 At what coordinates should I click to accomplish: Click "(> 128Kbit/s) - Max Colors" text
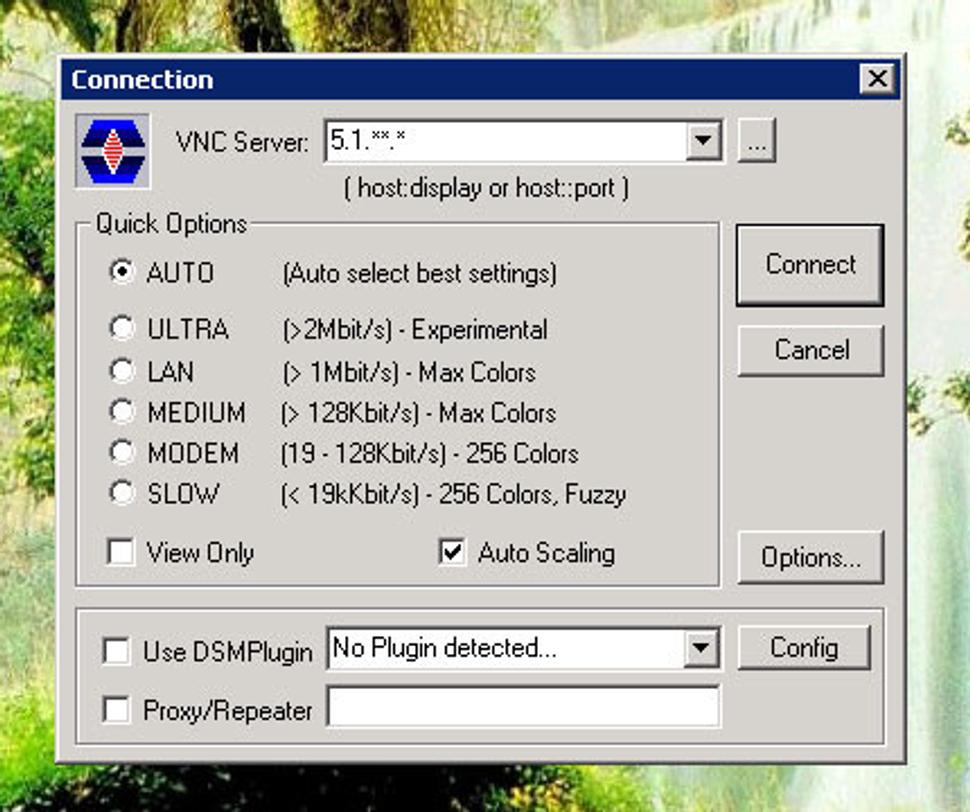click(418, 413)
